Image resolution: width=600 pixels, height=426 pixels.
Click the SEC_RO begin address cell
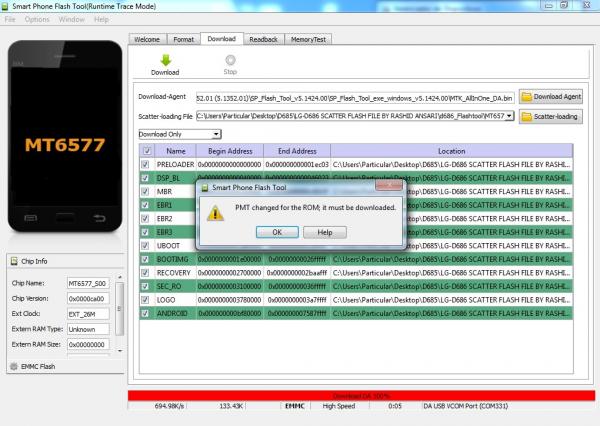pyautogui.click(x=230, y=286)
